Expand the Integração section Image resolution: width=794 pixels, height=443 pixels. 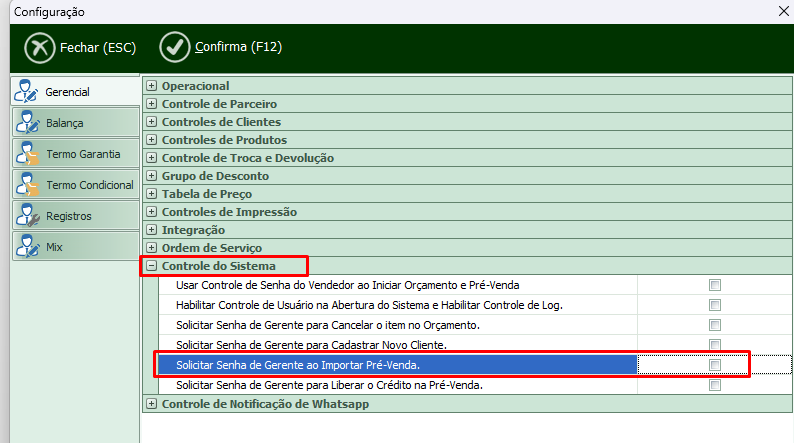point(151,229)
